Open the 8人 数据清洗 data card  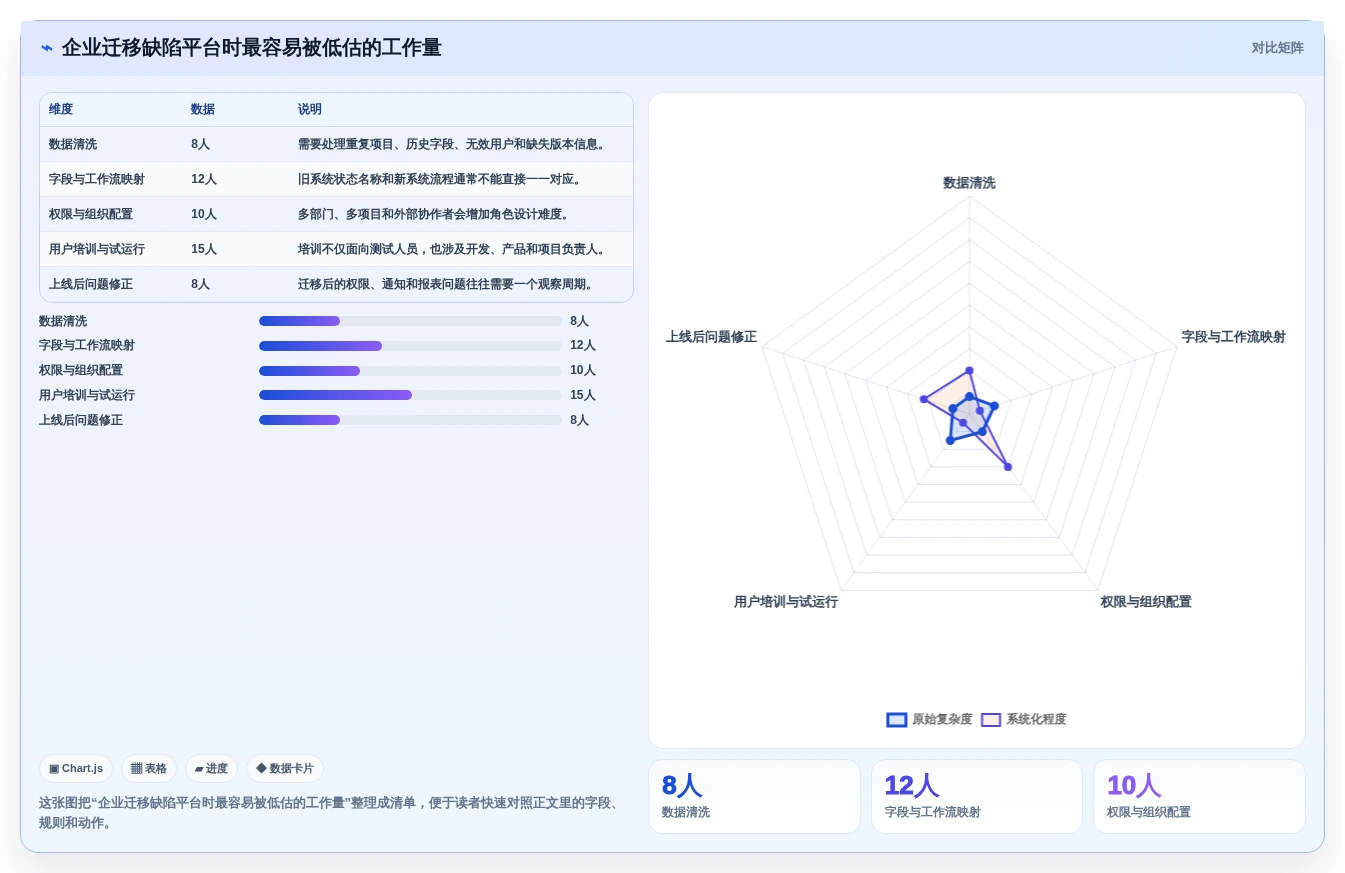(x=754, y=796)
